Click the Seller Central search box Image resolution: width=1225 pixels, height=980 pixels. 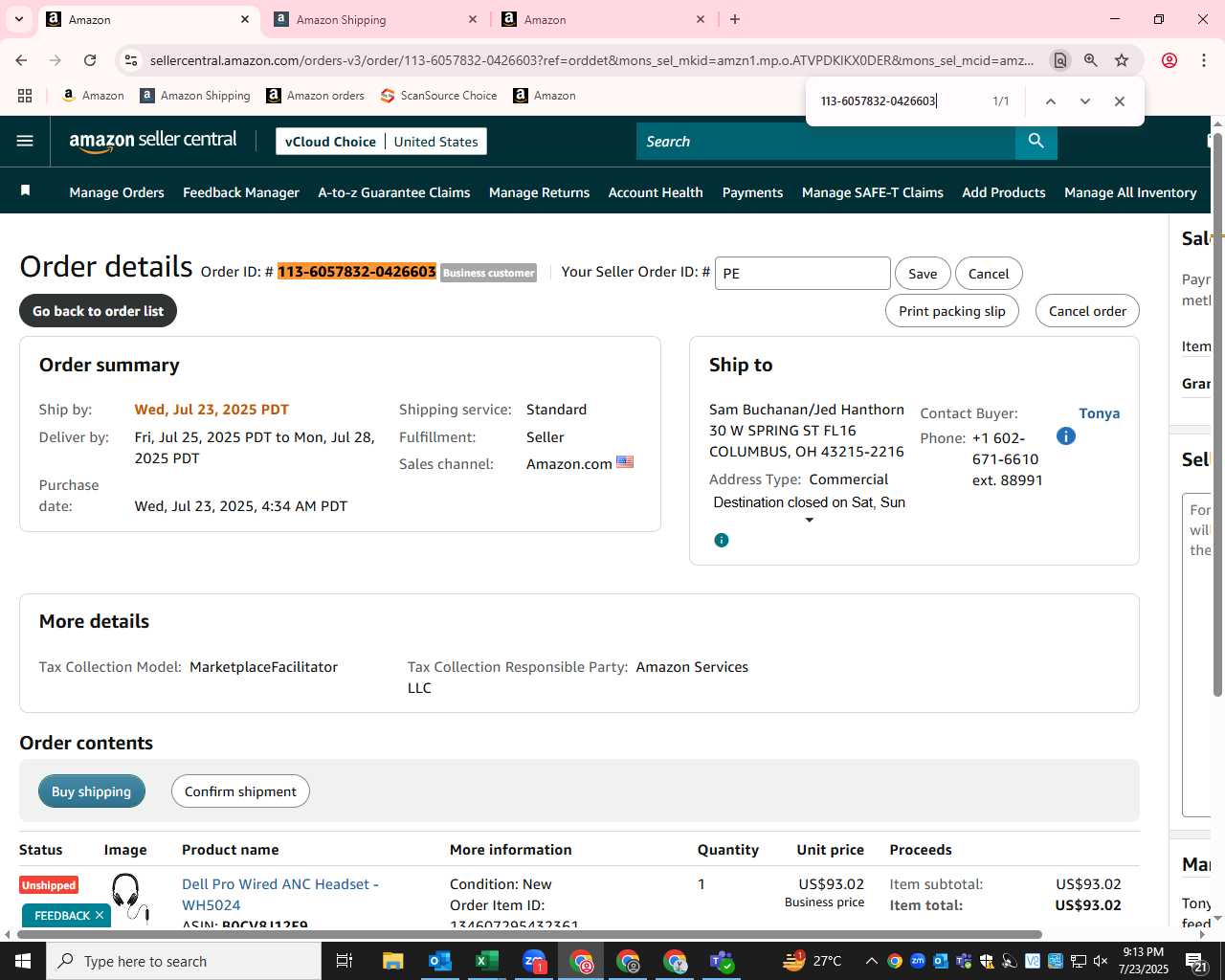click(x=826, y=141)
